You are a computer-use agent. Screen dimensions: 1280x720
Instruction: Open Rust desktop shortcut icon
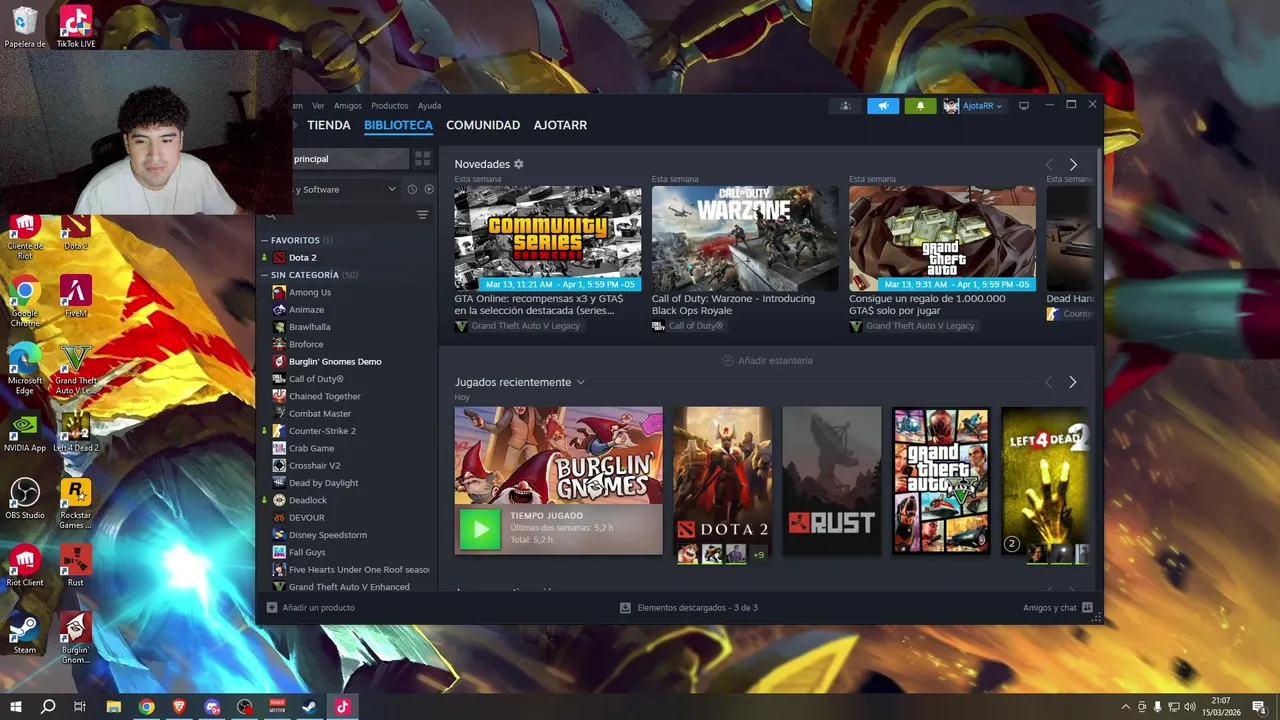pyautogui.click(x=75, y=559)
